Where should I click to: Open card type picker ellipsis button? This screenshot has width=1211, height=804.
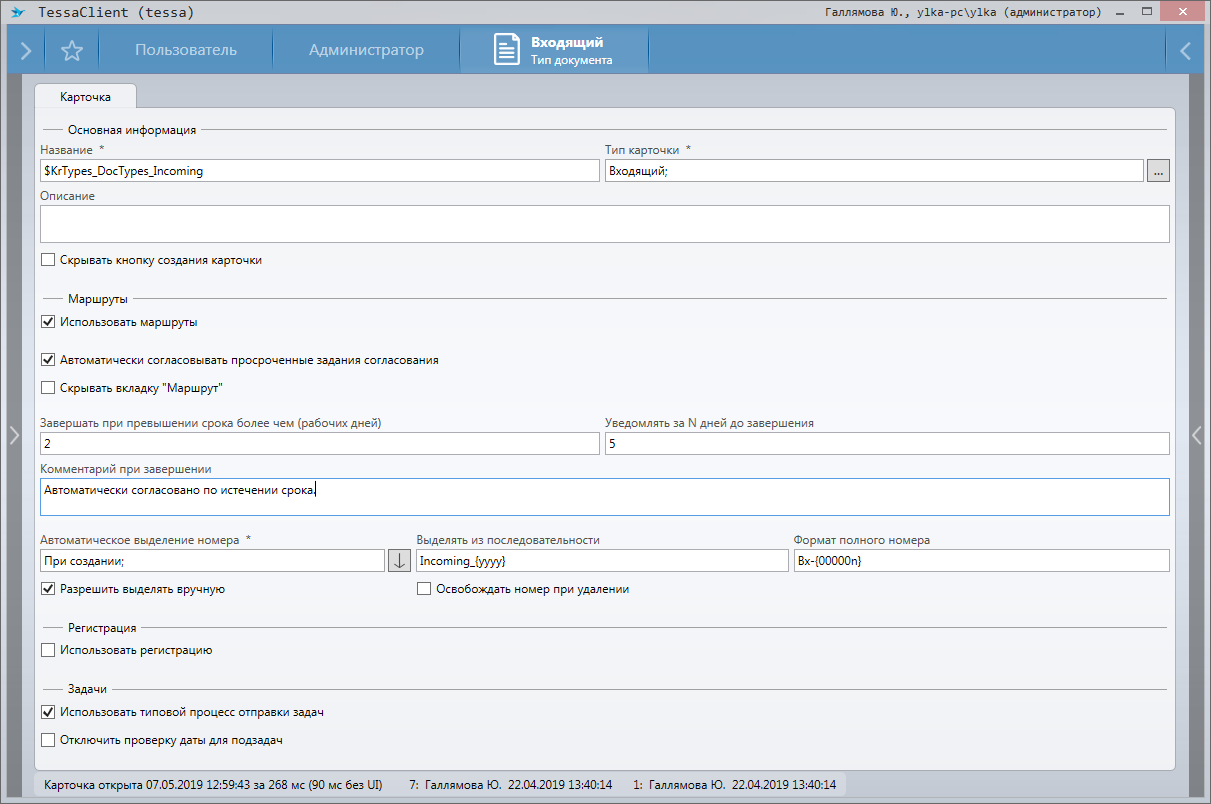1158,171
